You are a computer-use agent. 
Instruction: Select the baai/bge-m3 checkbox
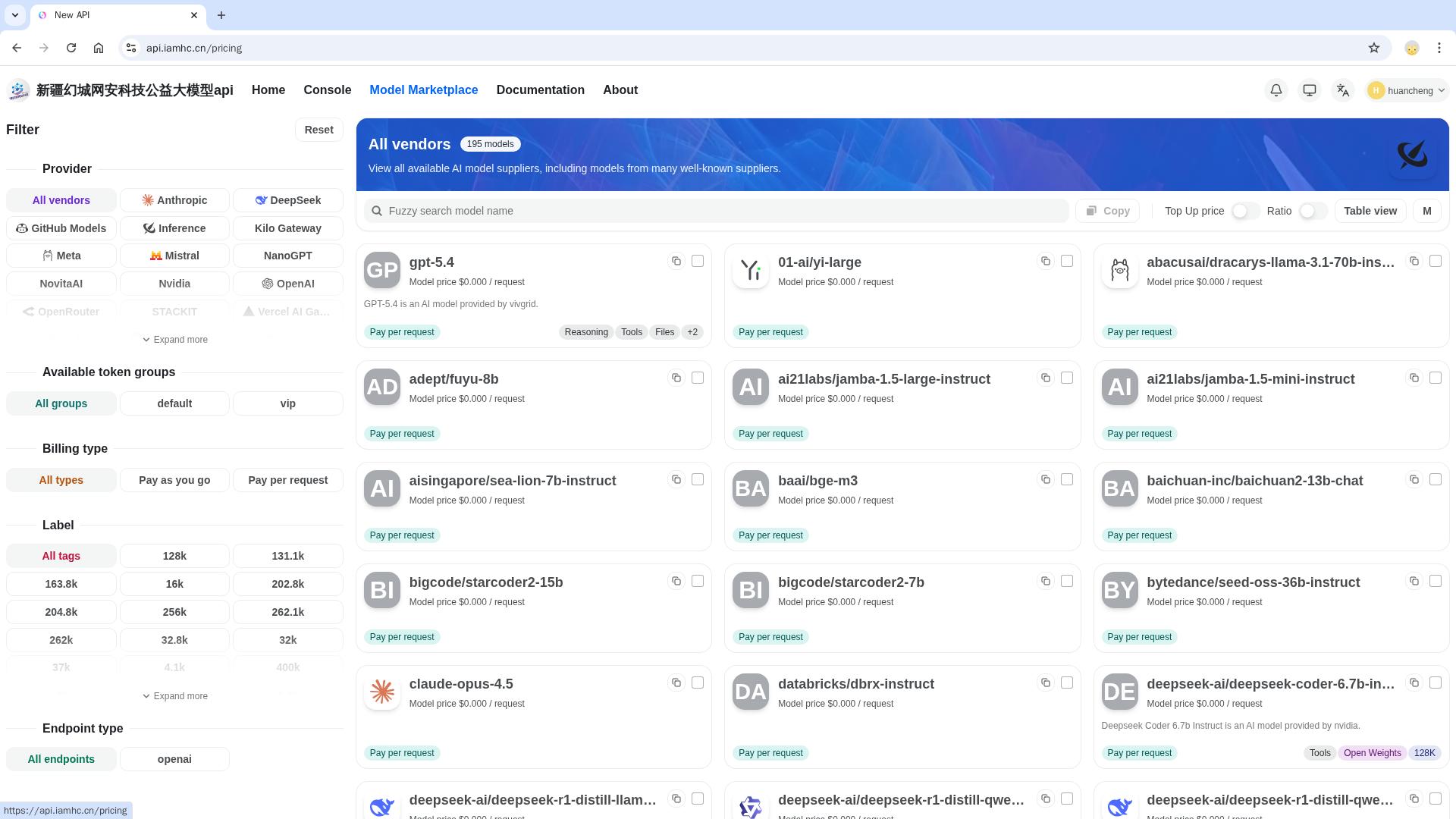1067,479
